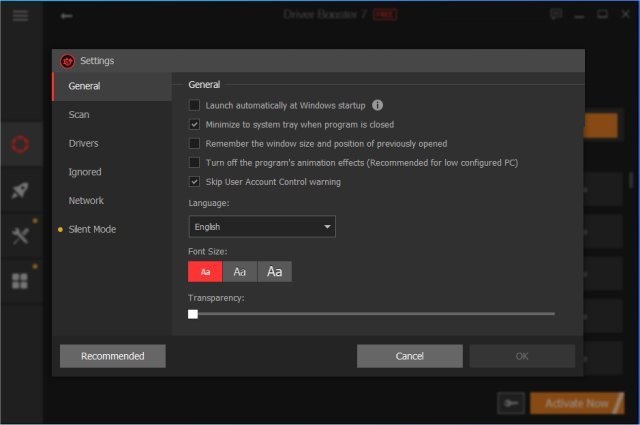Click the Settings gear logo in dialog title
640x425 pixels.
[x=67, y=61]
